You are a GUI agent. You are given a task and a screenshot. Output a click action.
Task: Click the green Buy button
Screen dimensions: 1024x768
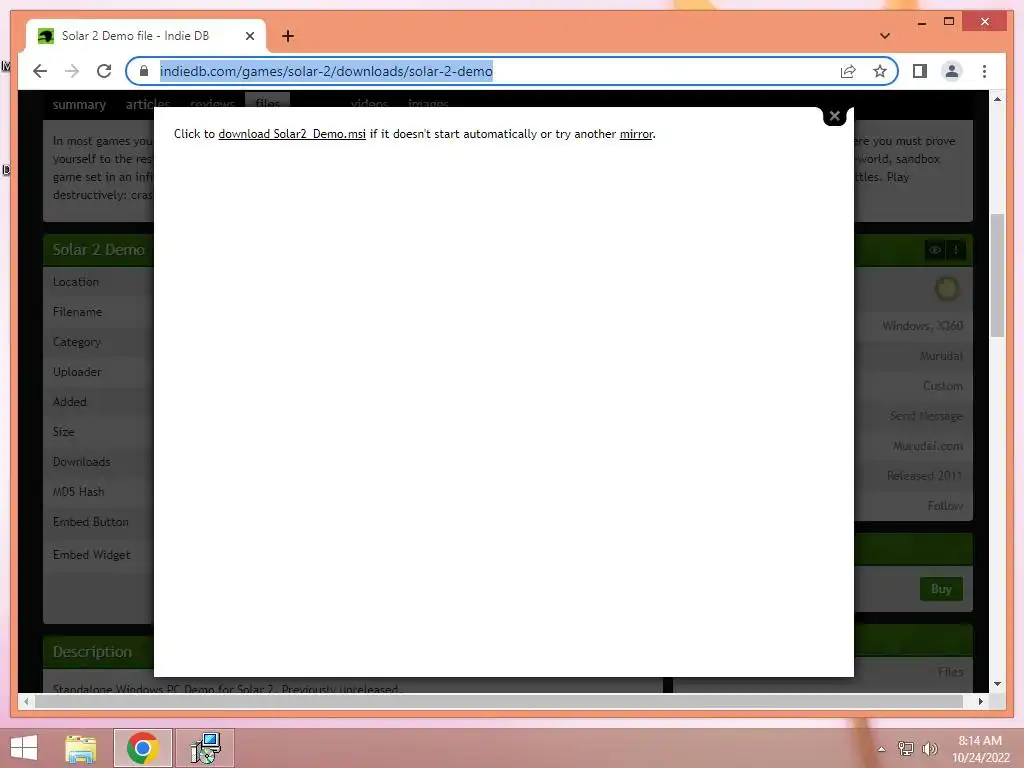pyautogui.click(x=941, y=589)
